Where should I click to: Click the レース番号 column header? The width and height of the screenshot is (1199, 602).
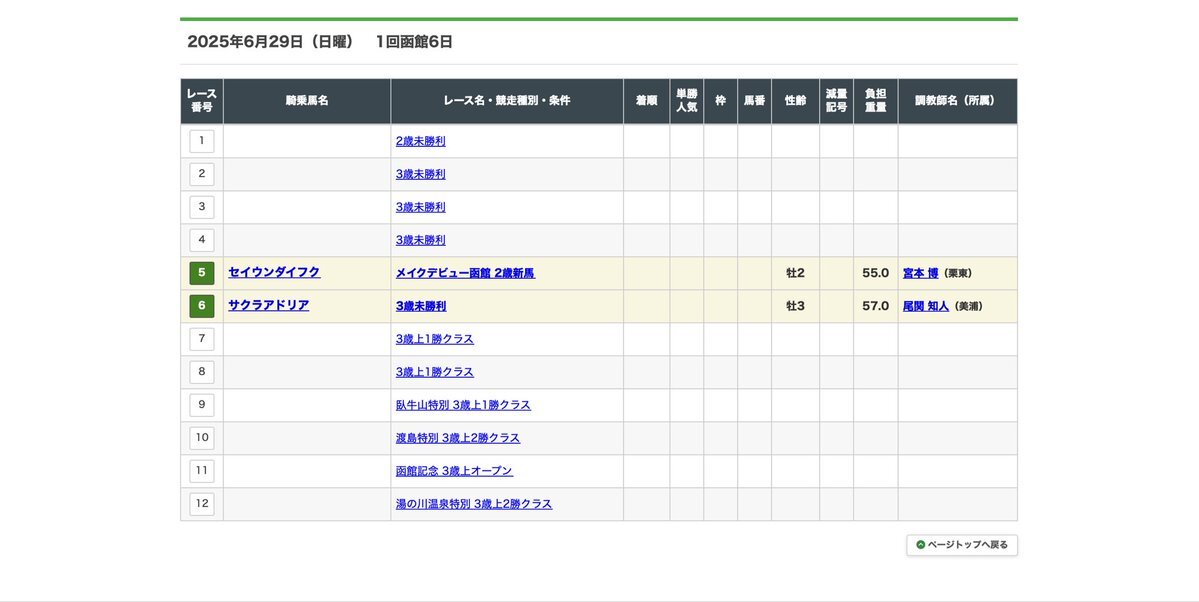coord(202,101)
